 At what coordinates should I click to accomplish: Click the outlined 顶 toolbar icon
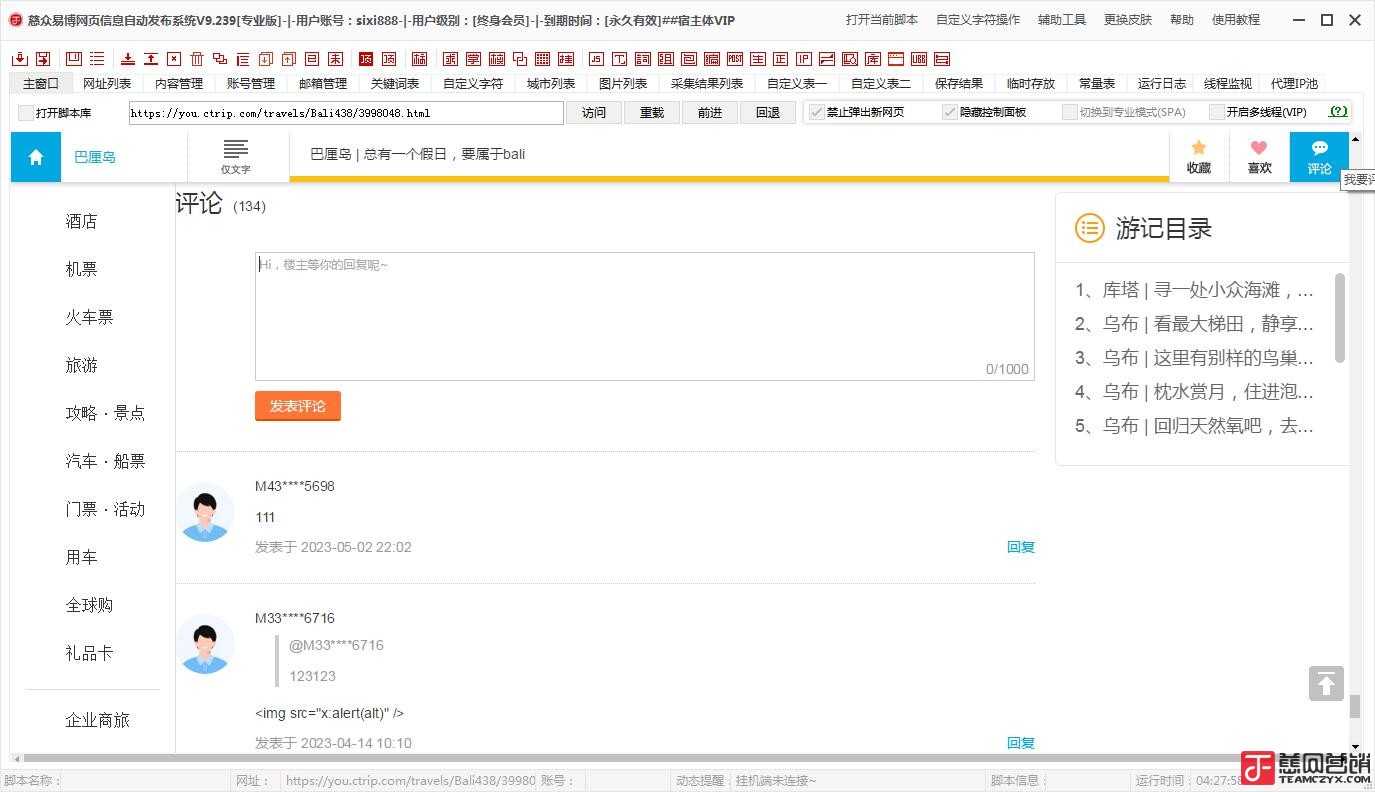(x=390, y=59)
